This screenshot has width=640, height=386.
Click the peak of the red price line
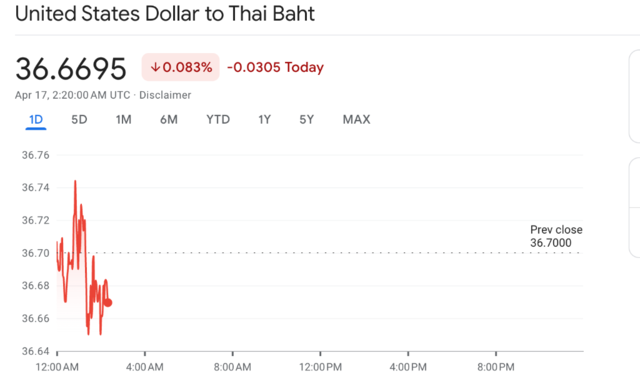pyautogui.click(x=75, y=181)
